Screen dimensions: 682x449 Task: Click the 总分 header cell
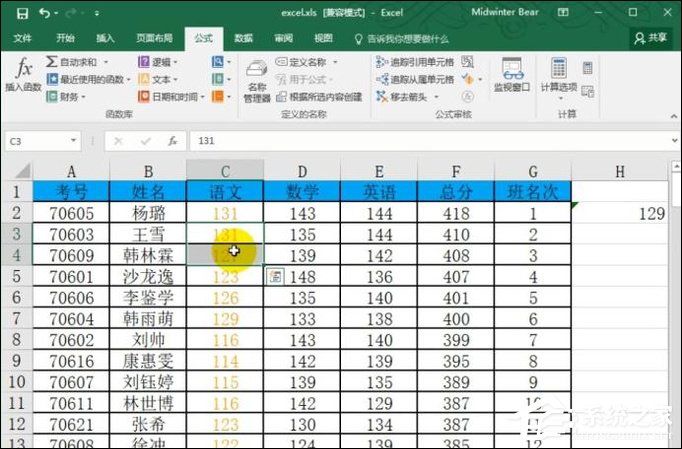(456, 191)
